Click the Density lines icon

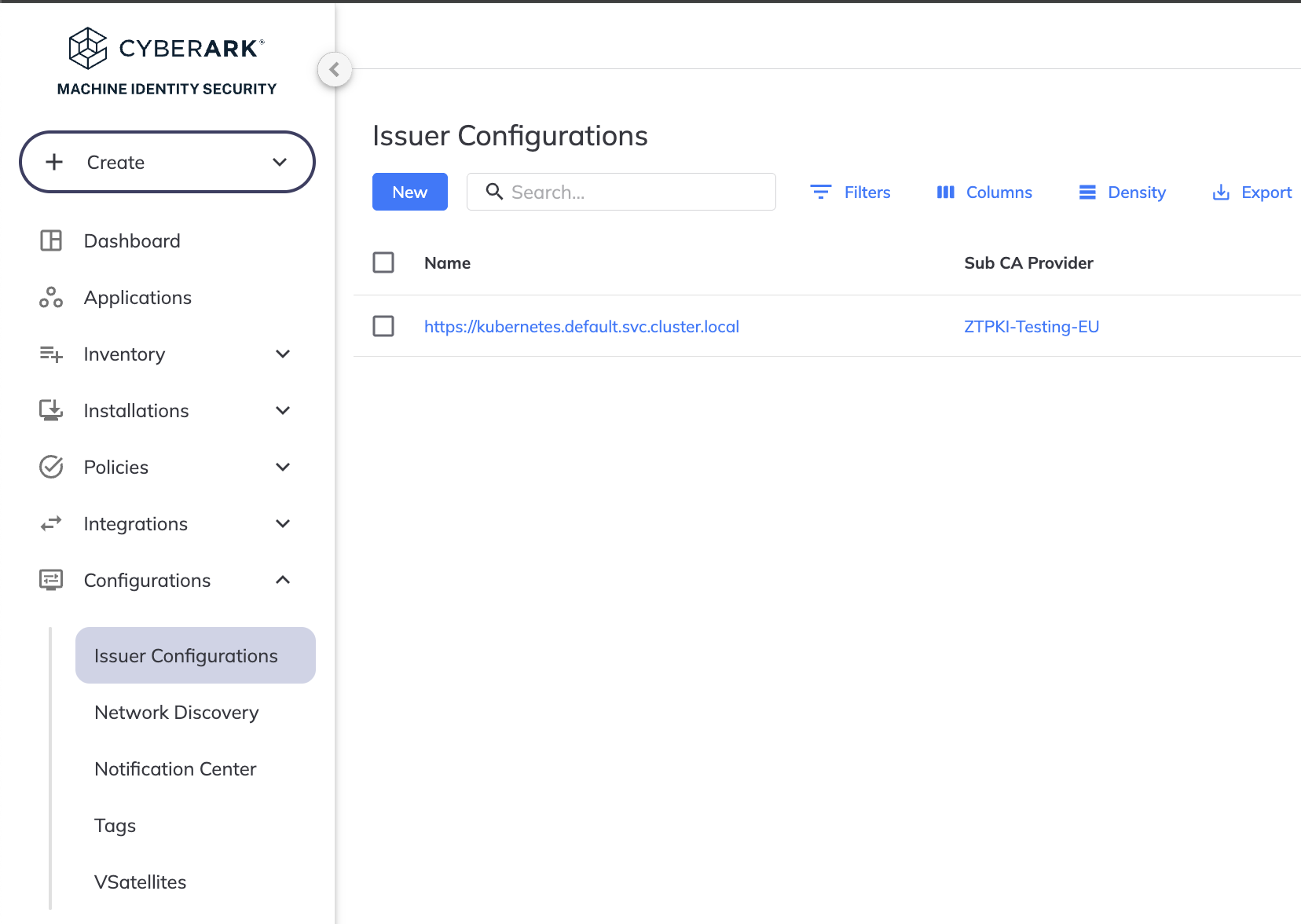point(1087,192)
